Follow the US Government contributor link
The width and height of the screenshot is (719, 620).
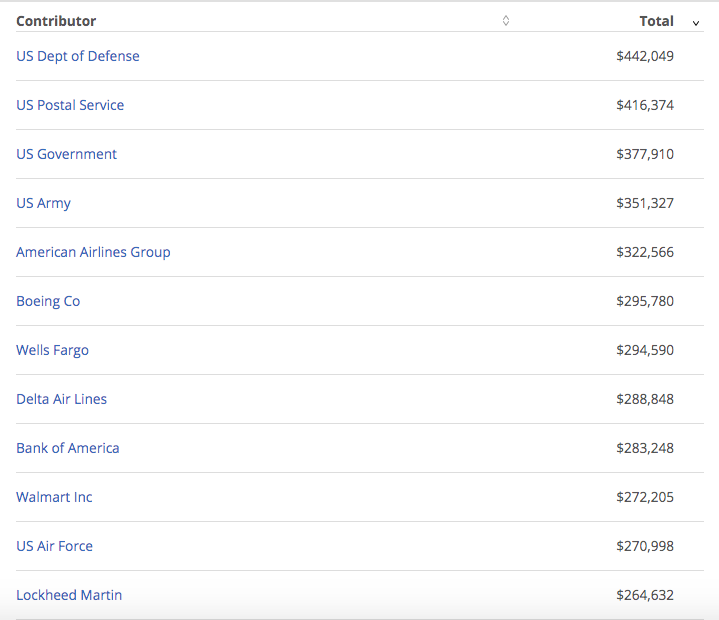[x=66, y=154]
